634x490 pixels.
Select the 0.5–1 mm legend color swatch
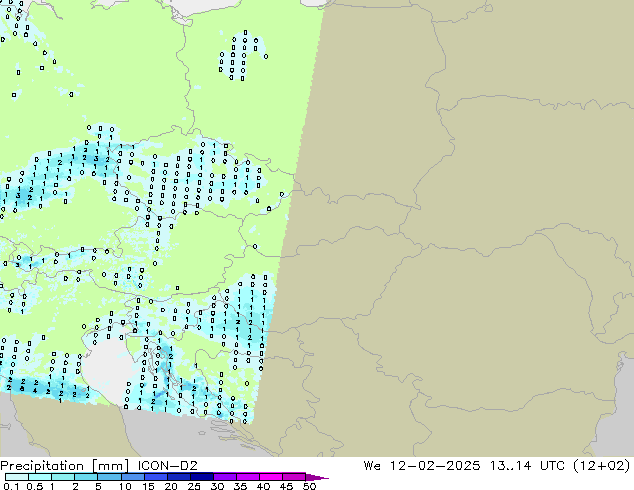40,477
